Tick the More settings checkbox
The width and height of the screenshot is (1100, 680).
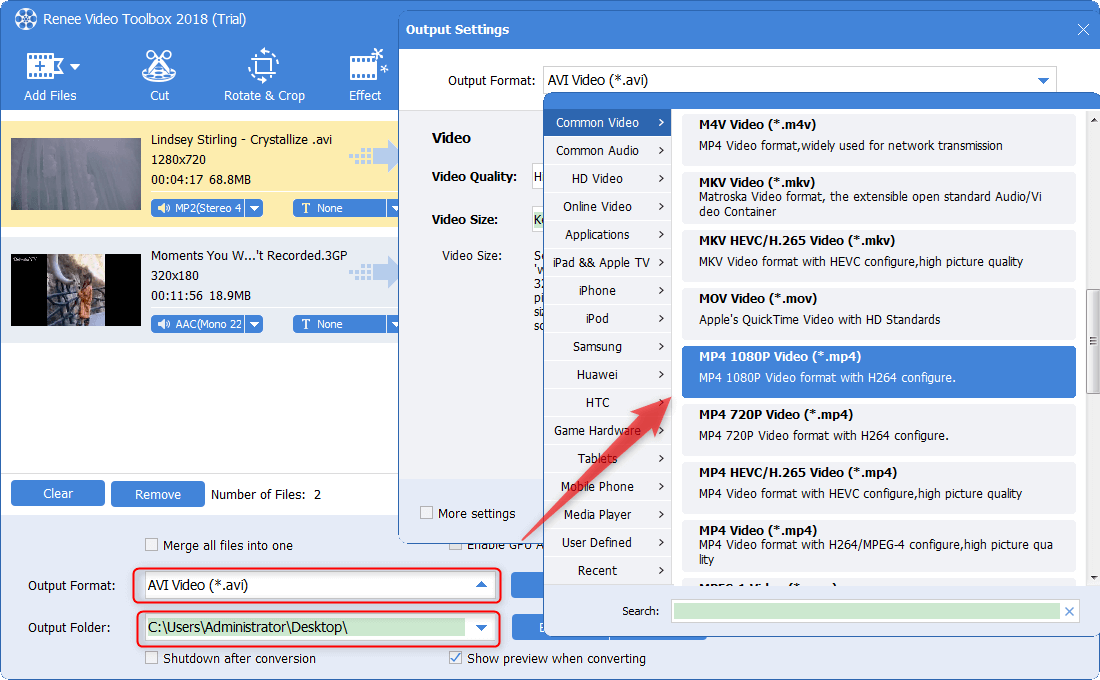tap(427, 513)
